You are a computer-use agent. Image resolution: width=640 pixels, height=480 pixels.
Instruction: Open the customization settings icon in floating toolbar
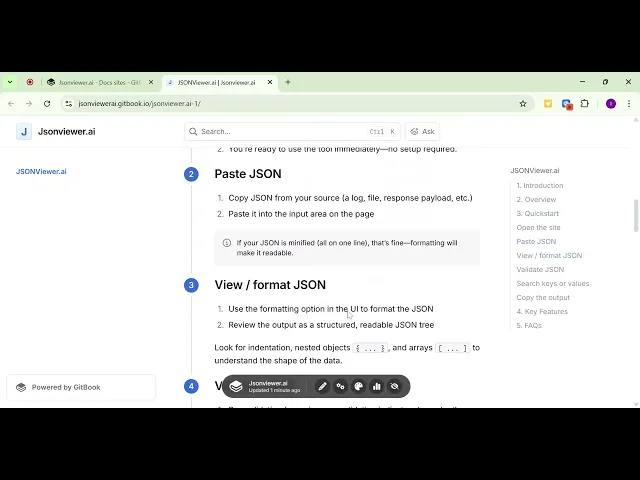tap(340, 386)
